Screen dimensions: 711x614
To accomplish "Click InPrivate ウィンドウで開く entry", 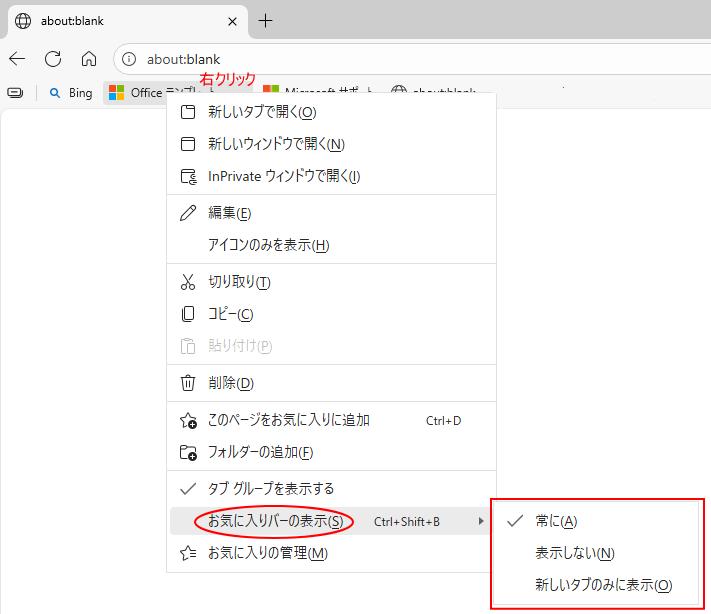I will (283, 176).
